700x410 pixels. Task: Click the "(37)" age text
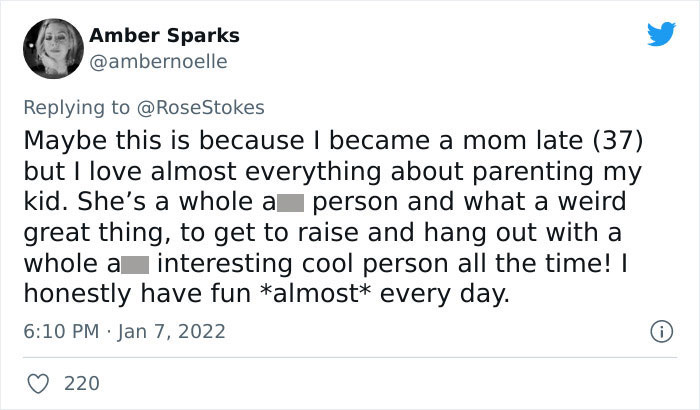coord(624,138)
